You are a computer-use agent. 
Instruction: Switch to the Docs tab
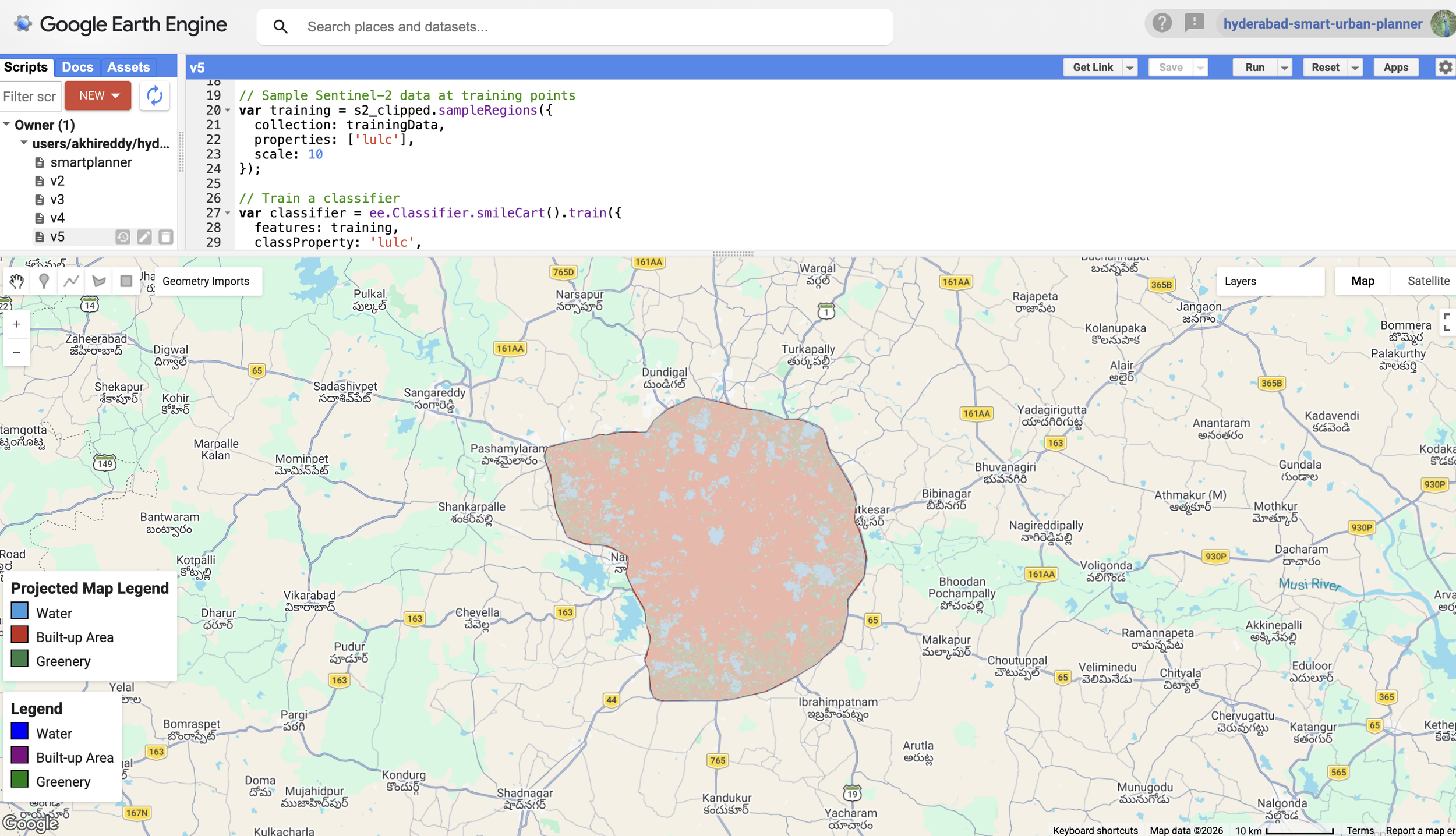pos(77,67)
